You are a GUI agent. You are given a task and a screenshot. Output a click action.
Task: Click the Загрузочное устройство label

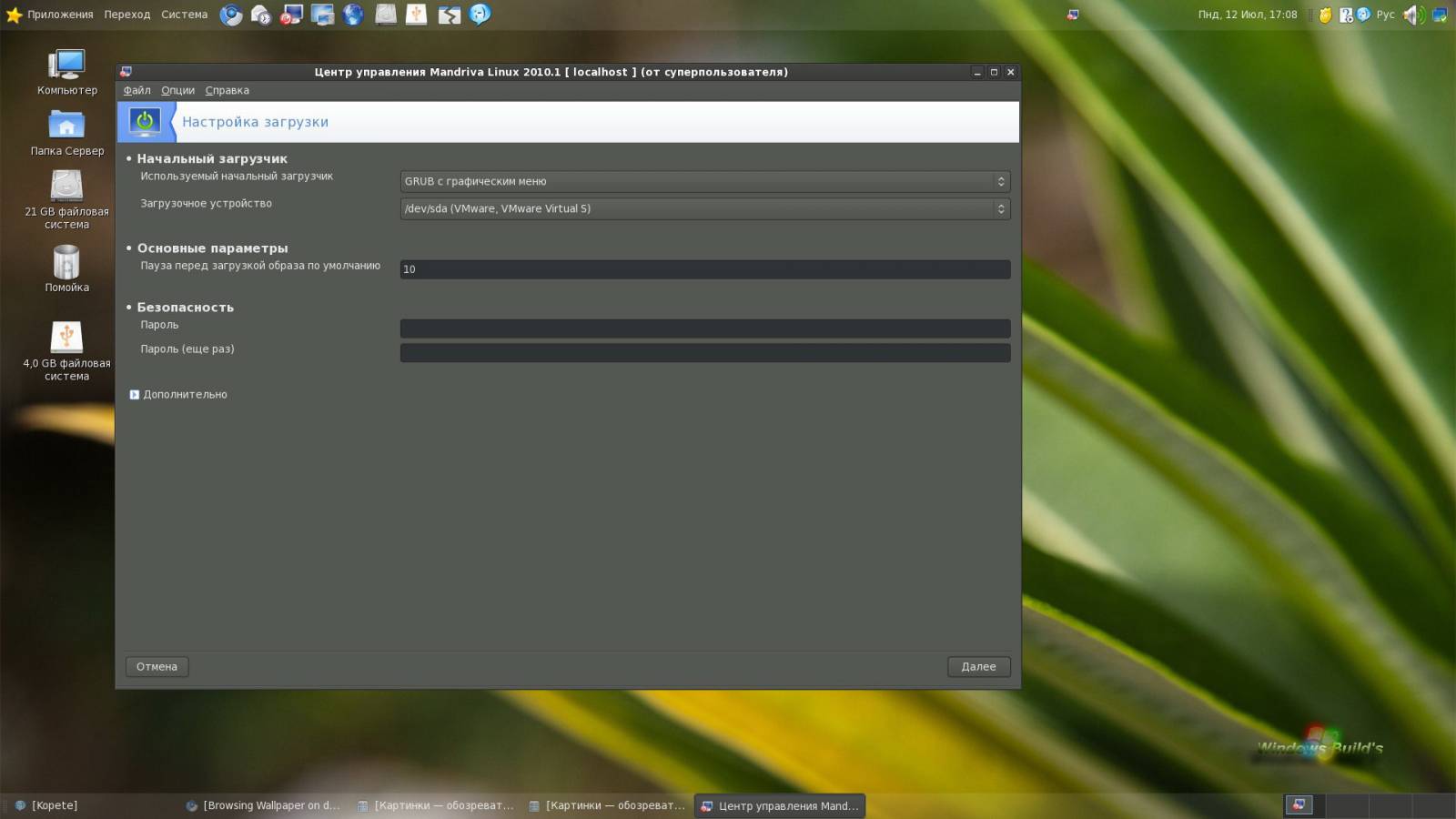pos(206,204)
